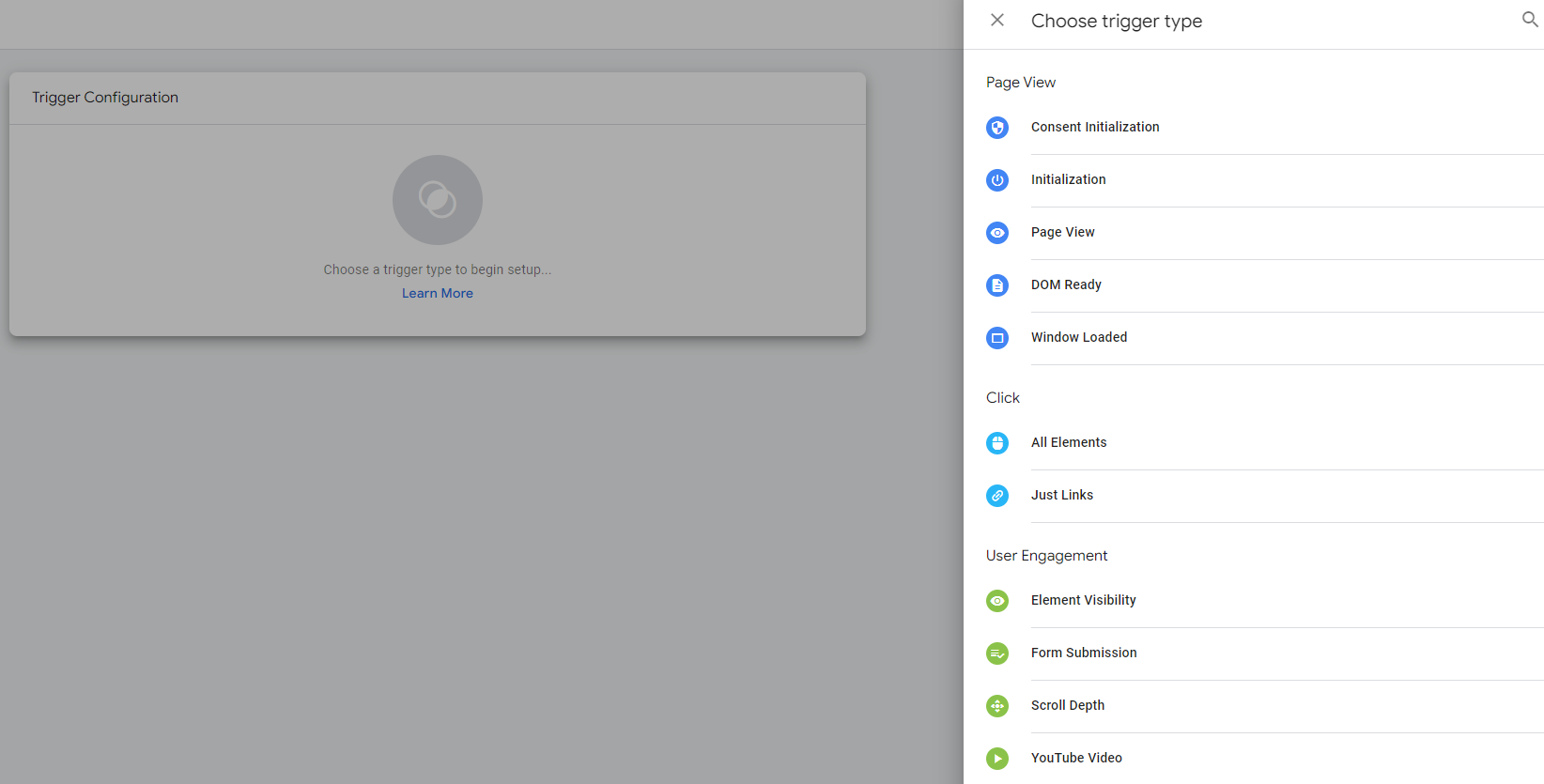Close the Choose trigger type panel
Viewport: 1544px width, 784px height.
point(997,20)
